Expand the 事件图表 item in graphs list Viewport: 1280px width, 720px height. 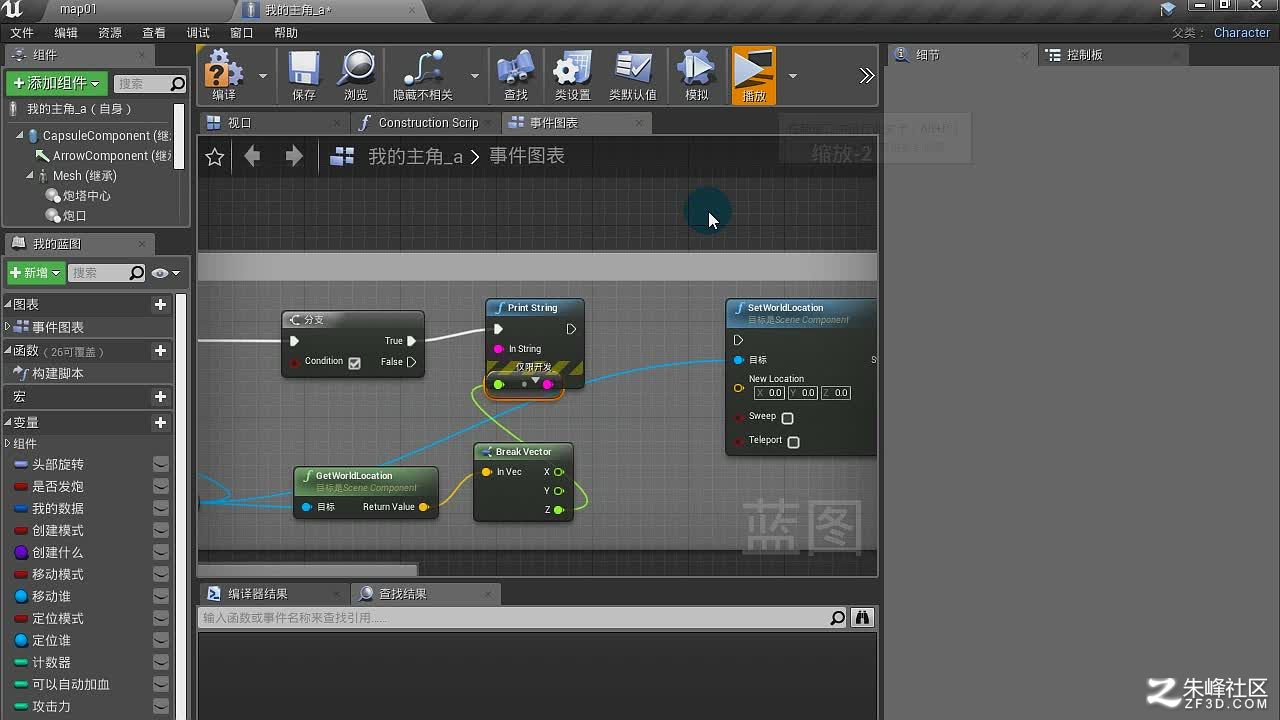[8, 327]
